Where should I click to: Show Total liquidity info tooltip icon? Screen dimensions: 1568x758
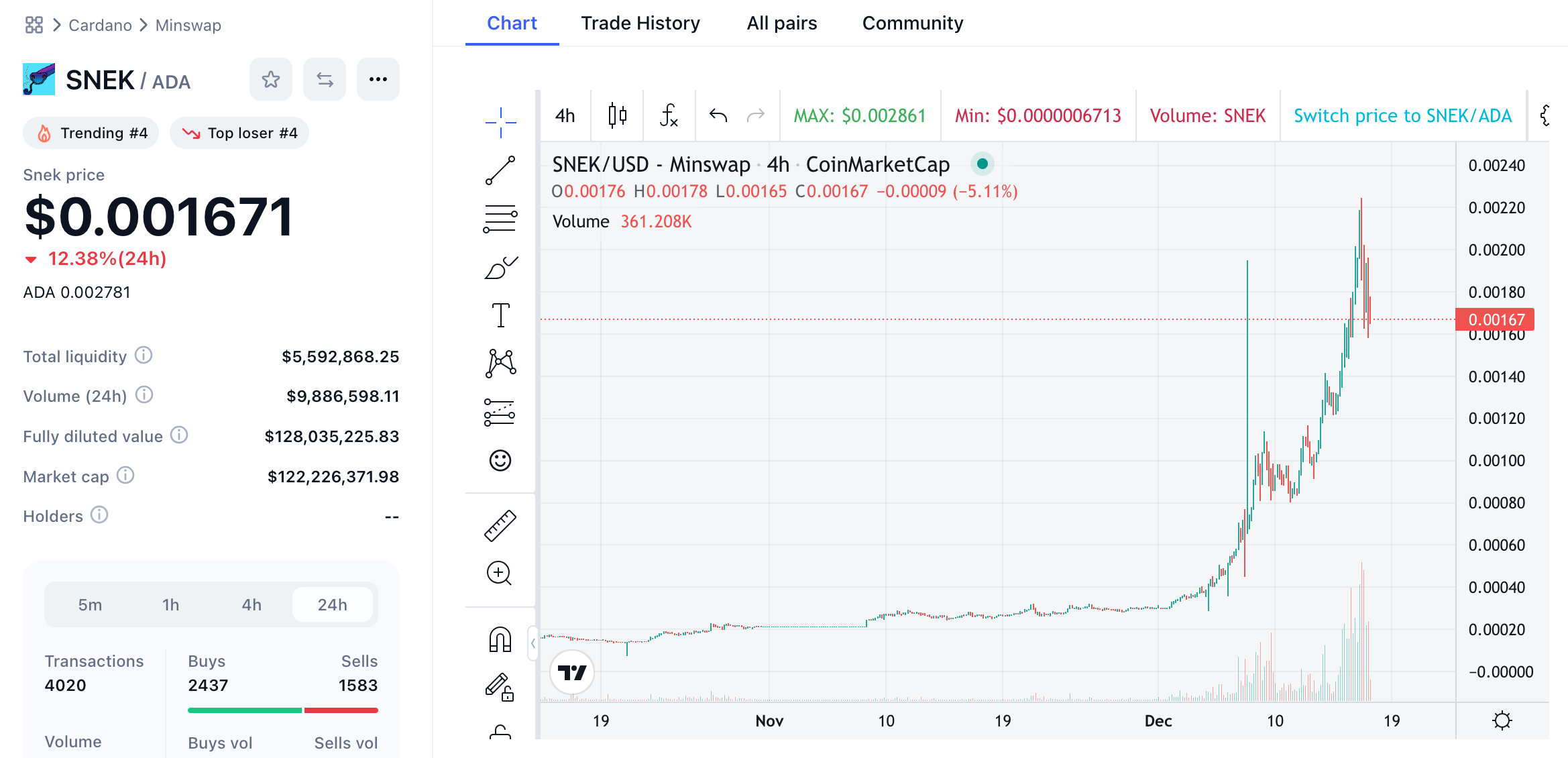144,355
